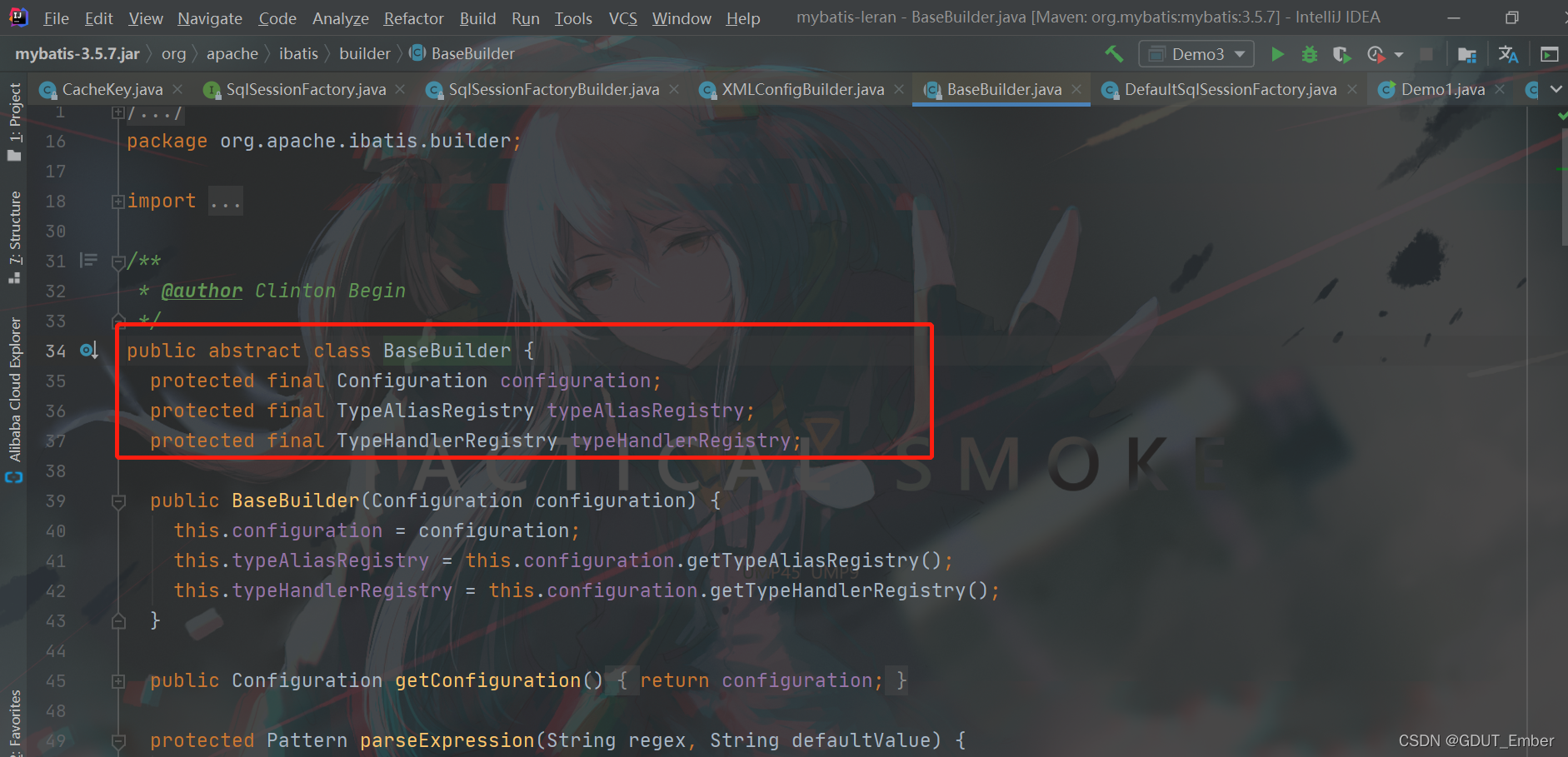Show hidden editor tabs chevron
Image resolution: width=1568 pixels, height=757 pixels.
(1556, 89)
